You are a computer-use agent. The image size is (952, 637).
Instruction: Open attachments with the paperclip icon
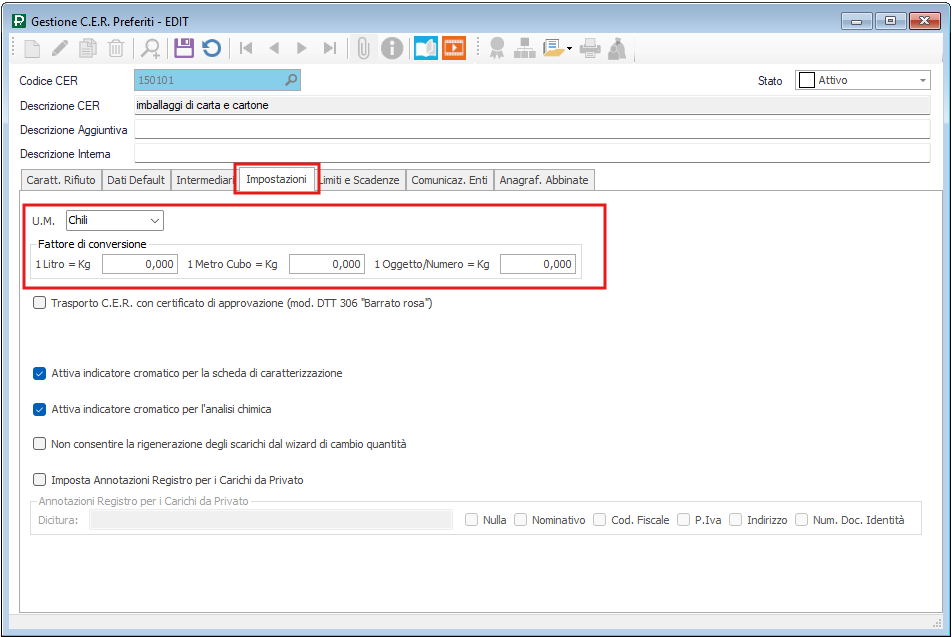pyautogui.click(x=363, y=47)
